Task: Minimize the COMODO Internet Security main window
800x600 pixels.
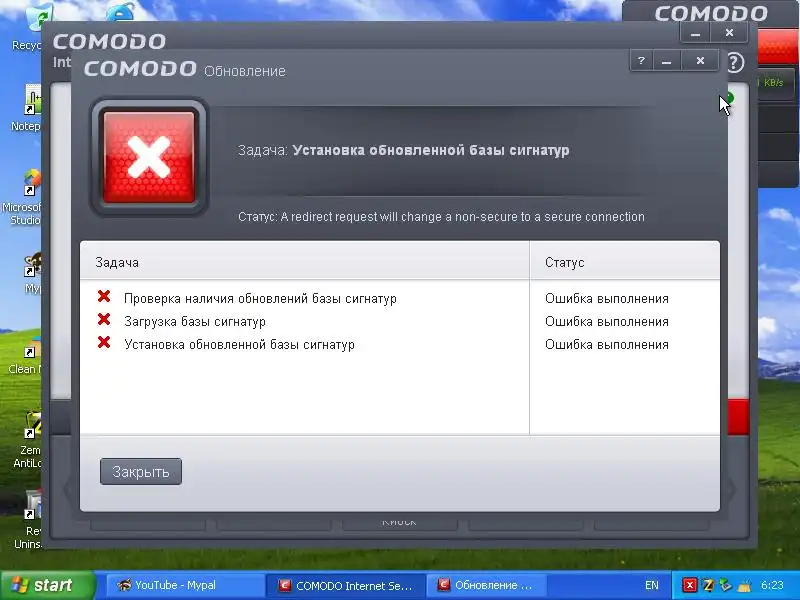Action: point(695,33)
